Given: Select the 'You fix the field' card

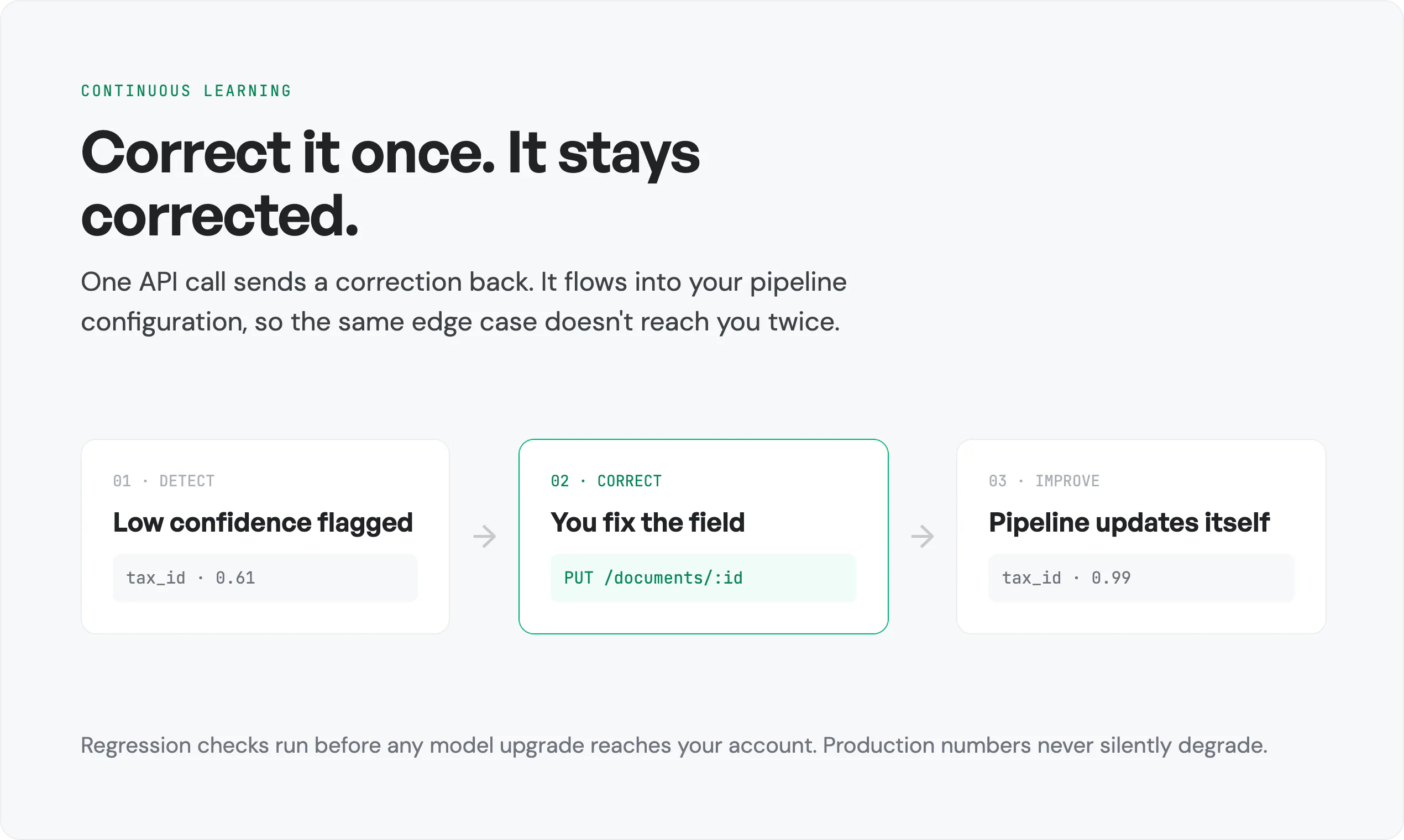Looking at the screenshot, I should click(703, 537).
